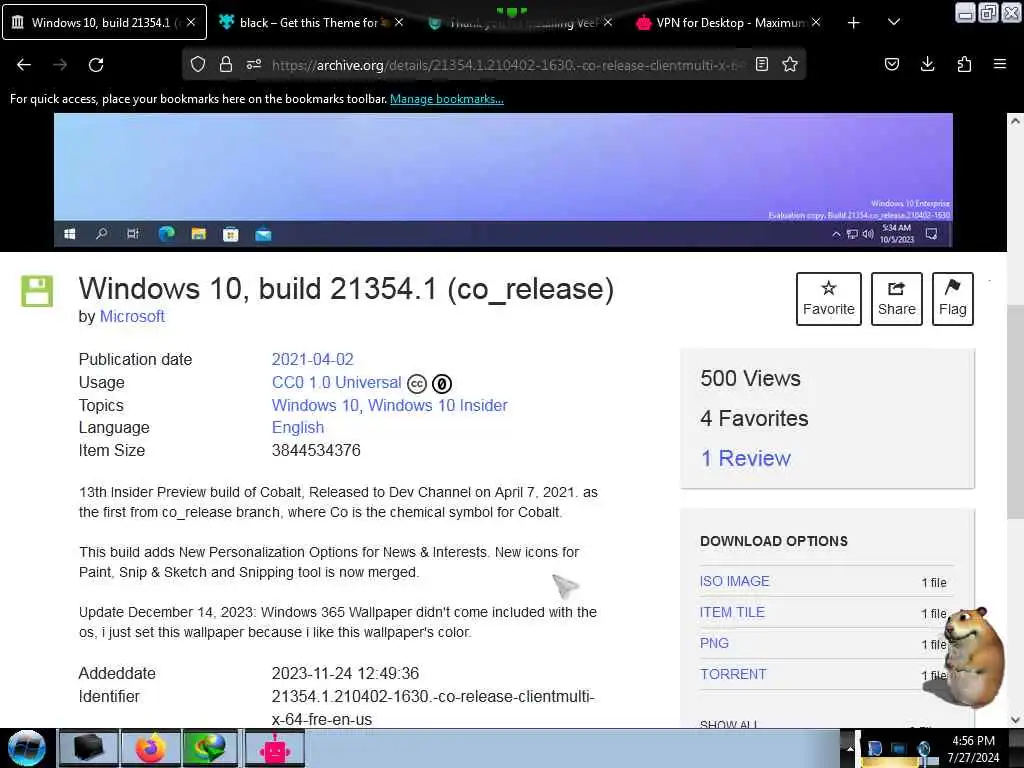Open the English language link
The height and width of the screenshot is (768, 1024).
tap(298, 427)
